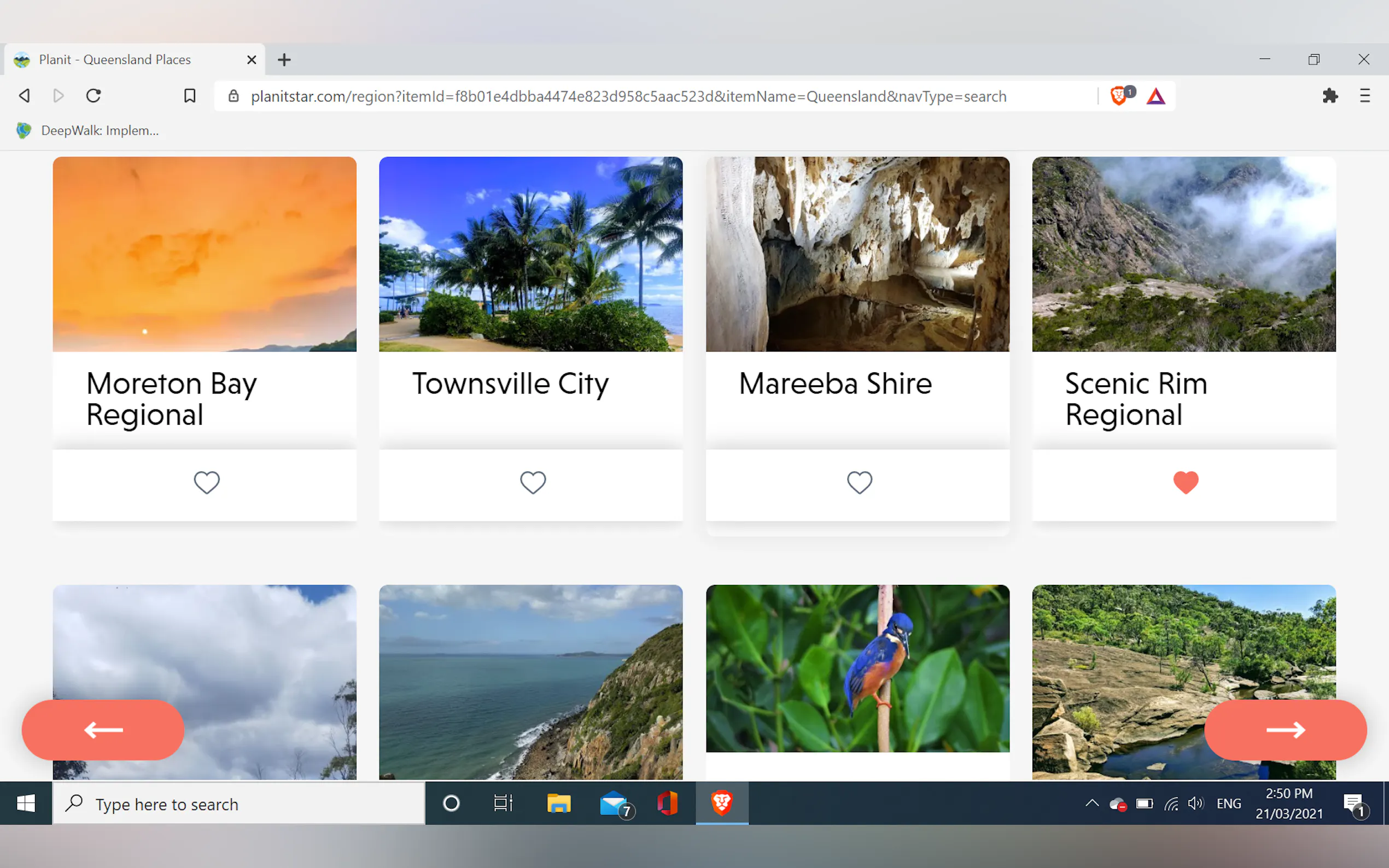Toggle the heart under Townsville City
This screenshot has height=868, width=1389.
[x=533, y=482]
